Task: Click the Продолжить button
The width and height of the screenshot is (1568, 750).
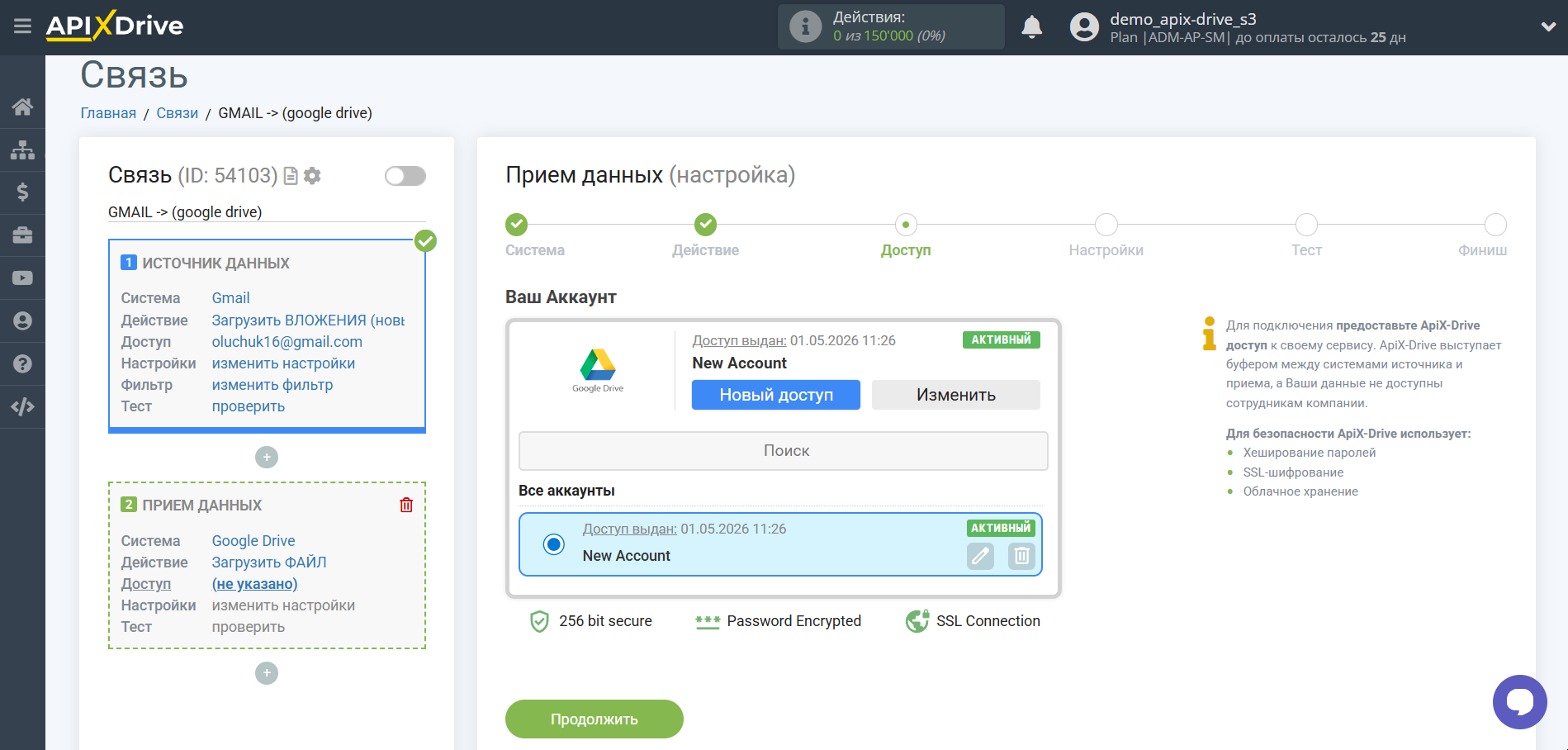Action: 595,719
